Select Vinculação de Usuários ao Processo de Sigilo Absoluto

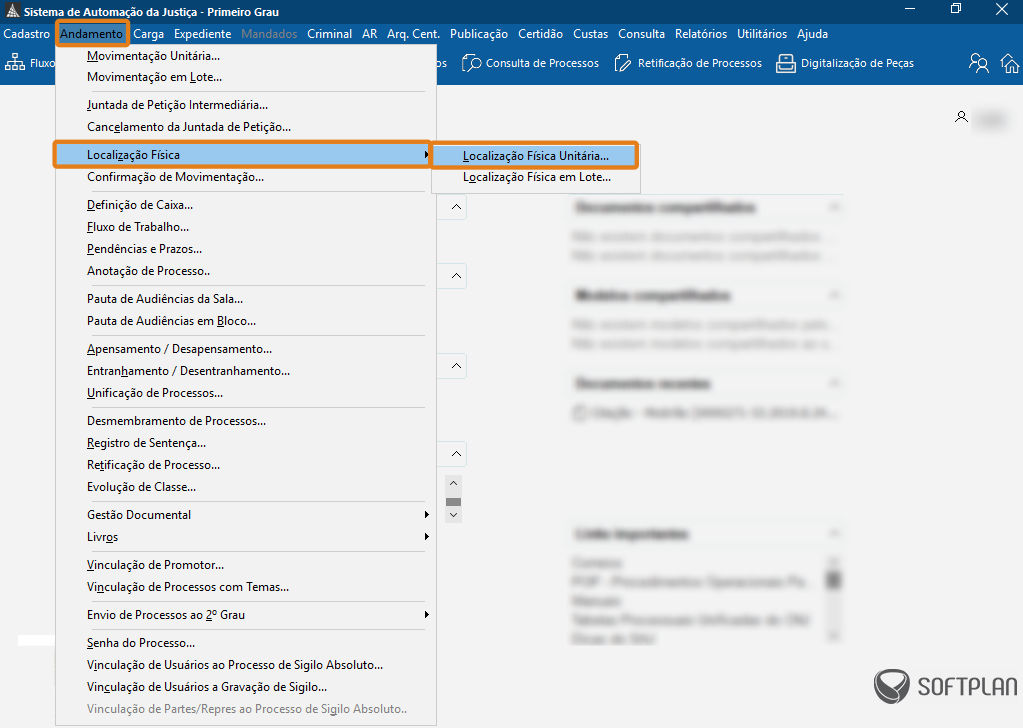pos(246,665)
